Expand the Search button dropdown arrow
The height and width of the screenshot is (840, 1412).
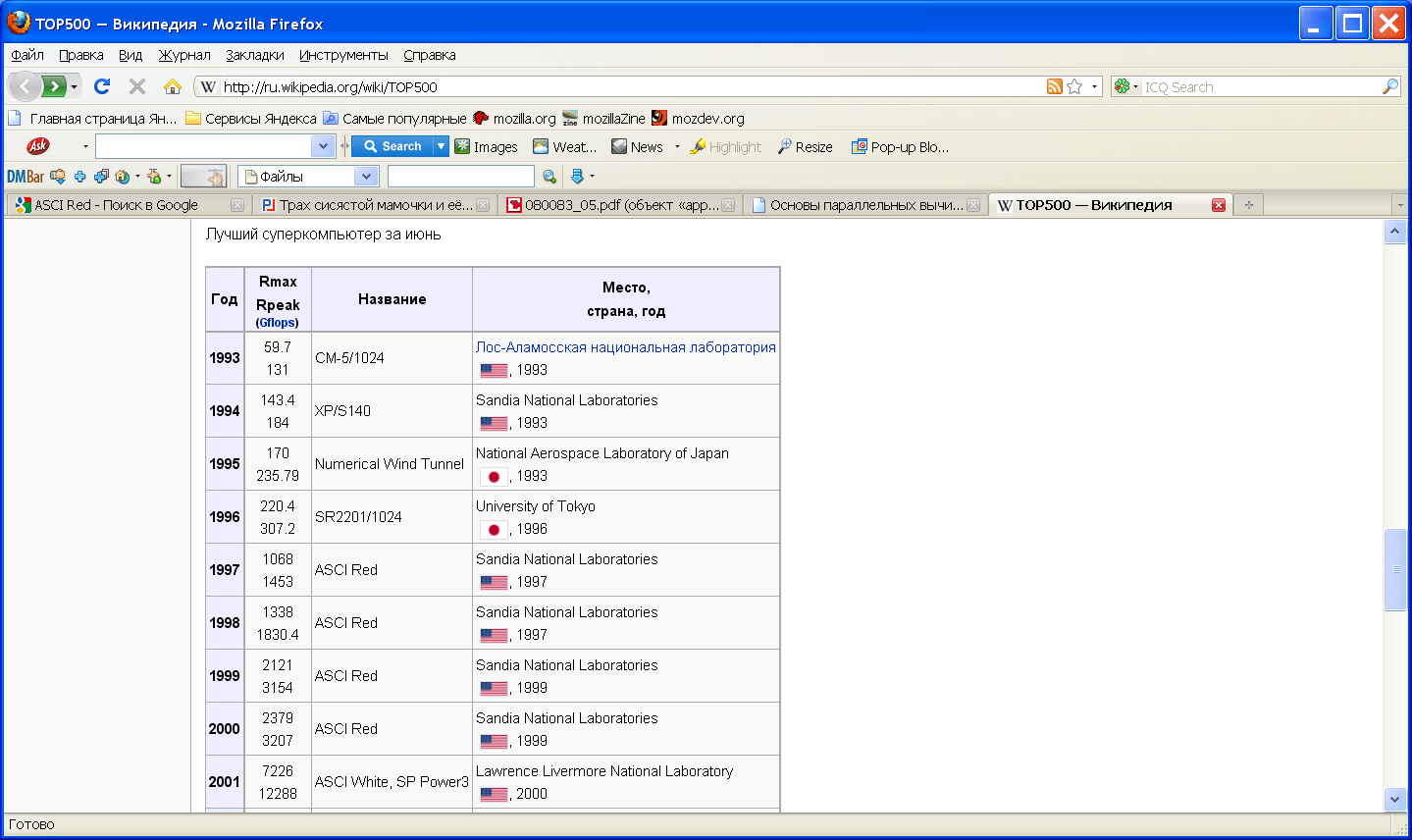(441, 146)
